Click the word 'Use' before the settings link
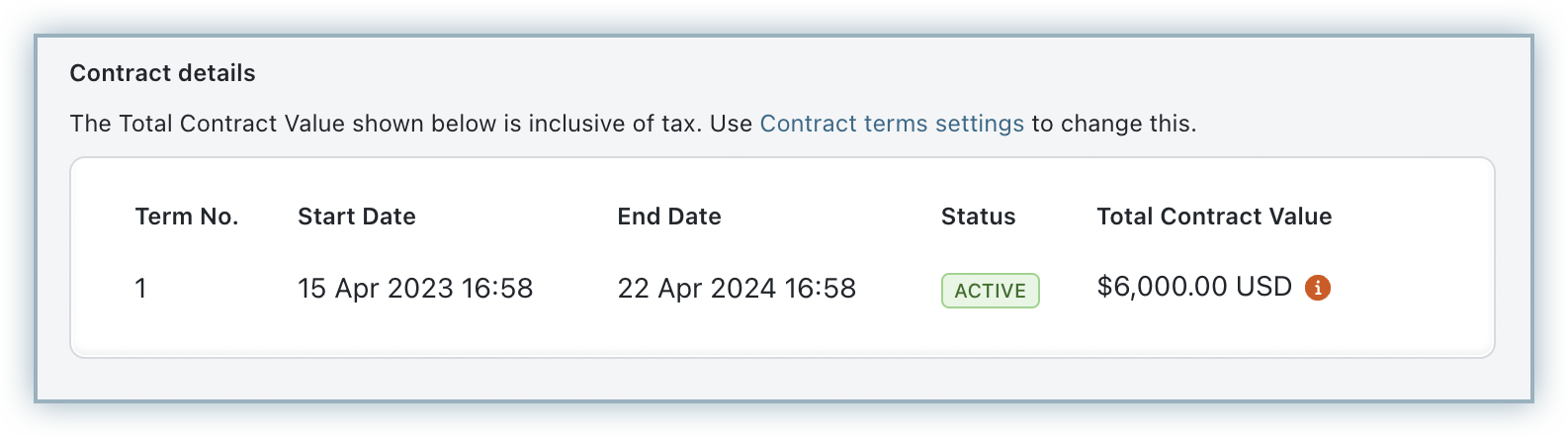The image size is (1568, 437). (x=731, y=124)
